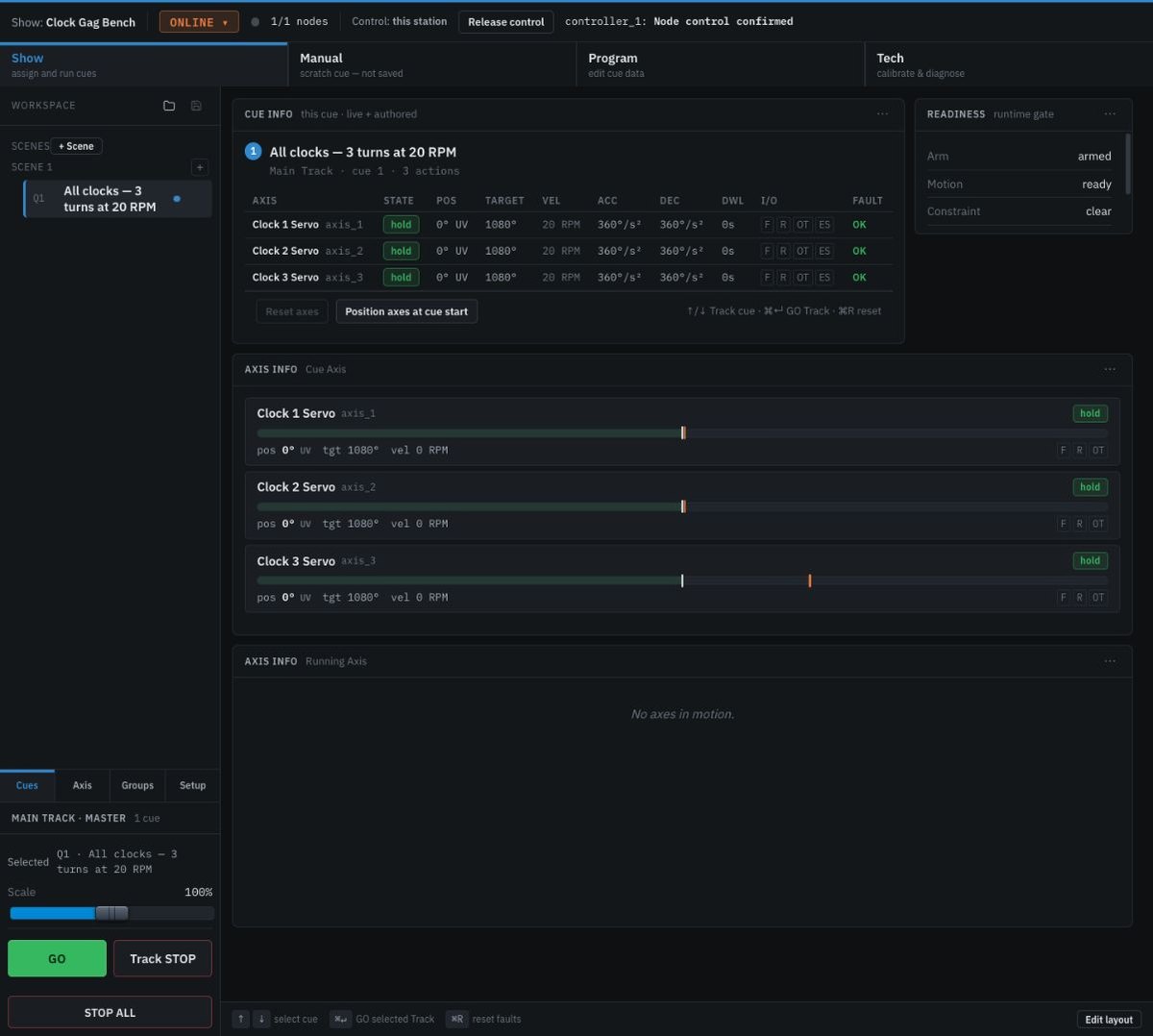Click the OT flag on Clock 2 Servo axis card
Screen dimensions: 1153x1036
(x=1098, y=524)
